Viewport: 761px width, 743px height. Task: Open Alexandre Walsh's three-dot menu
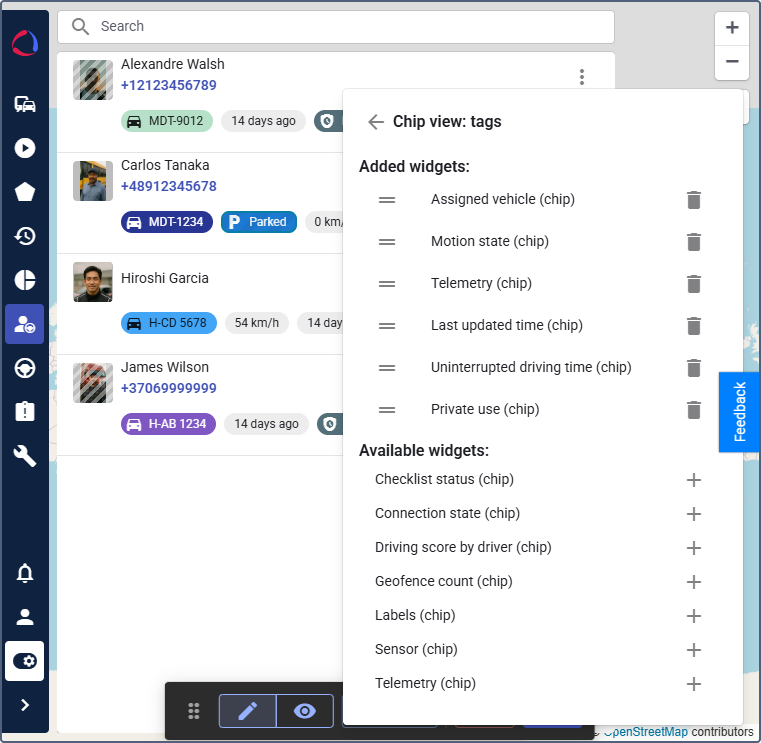(581, 77)
